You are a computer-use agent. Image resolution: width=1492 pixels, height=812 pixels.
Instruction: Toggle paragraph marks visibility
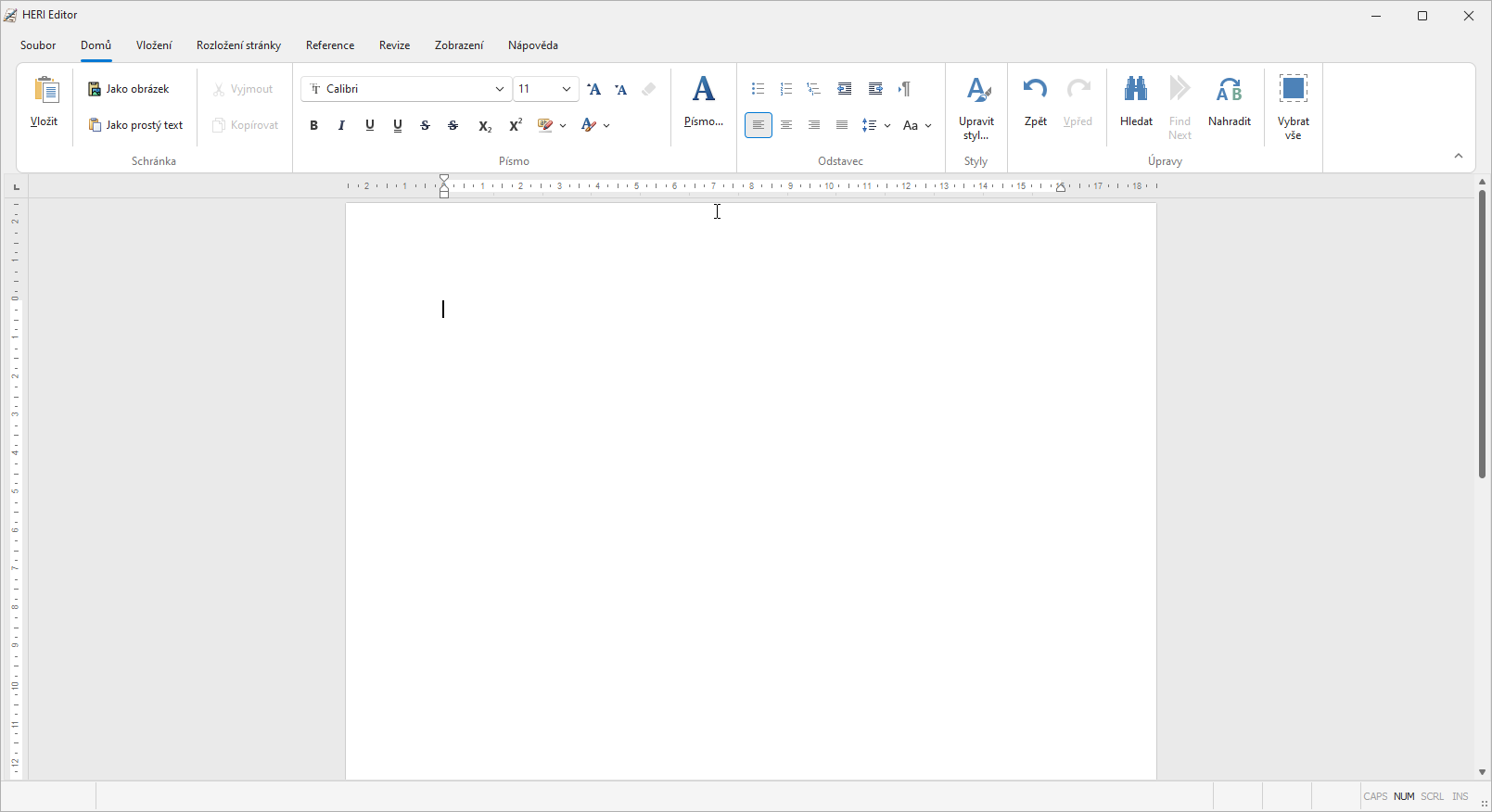point(904,89)
